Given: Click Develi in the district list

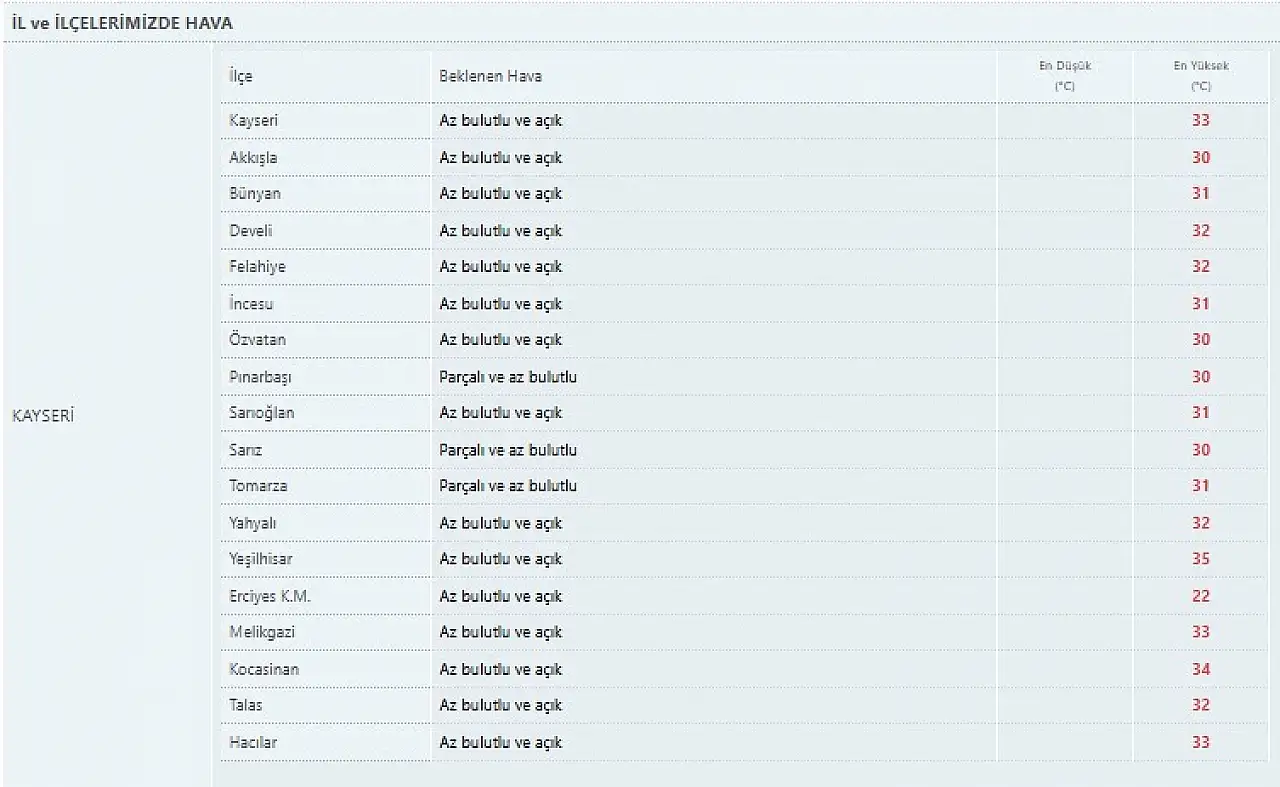Looking at the screenshot, I should click(251, 231).
